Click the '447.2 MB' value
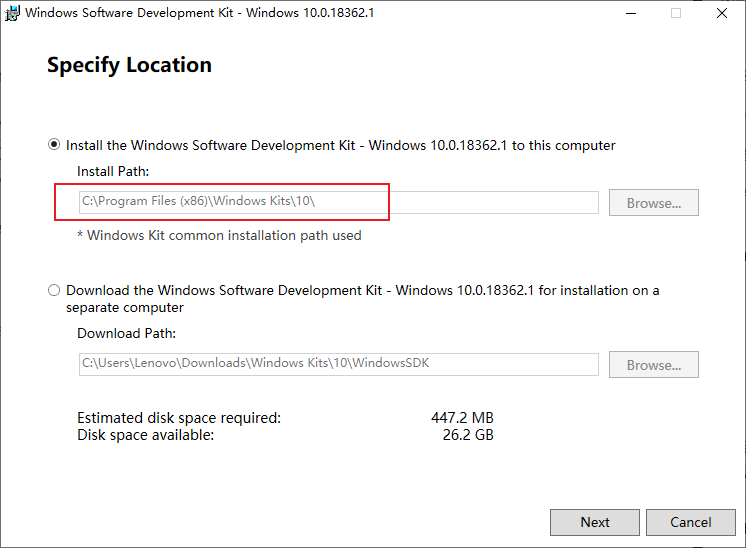 pos(462,418)
